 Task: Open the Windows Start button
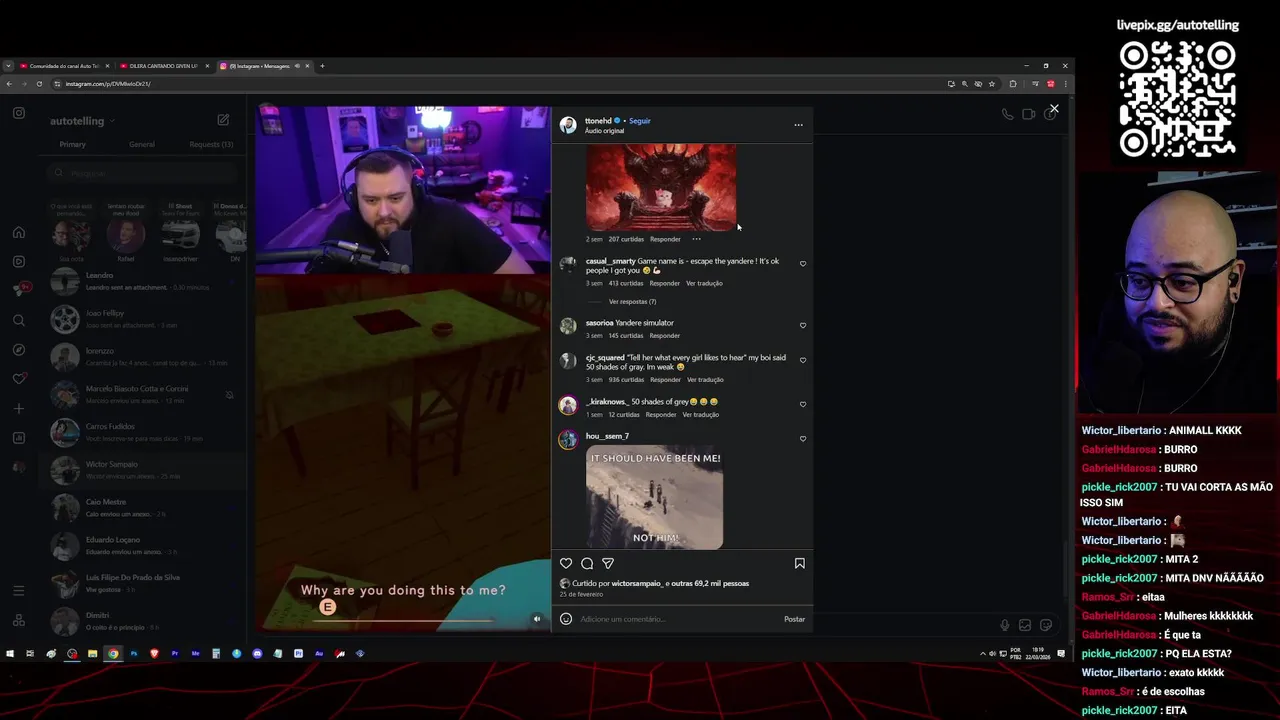[10, 654]
